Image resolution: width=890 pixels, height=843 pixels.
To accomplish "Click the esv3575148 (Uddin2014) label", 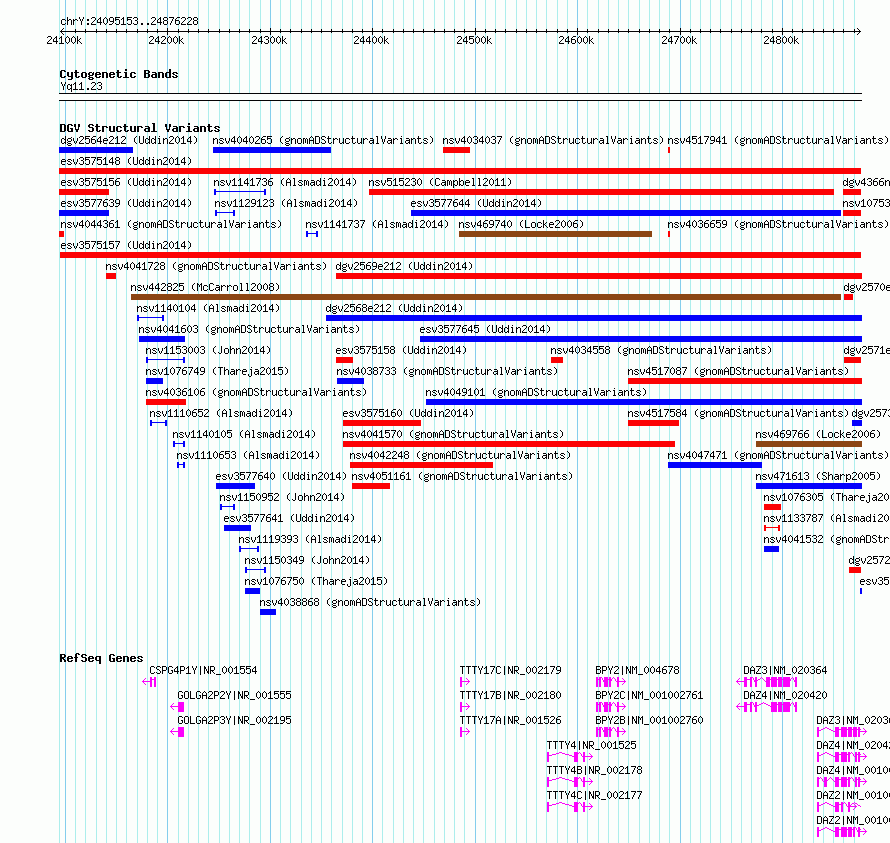I will tap(126, 161).
